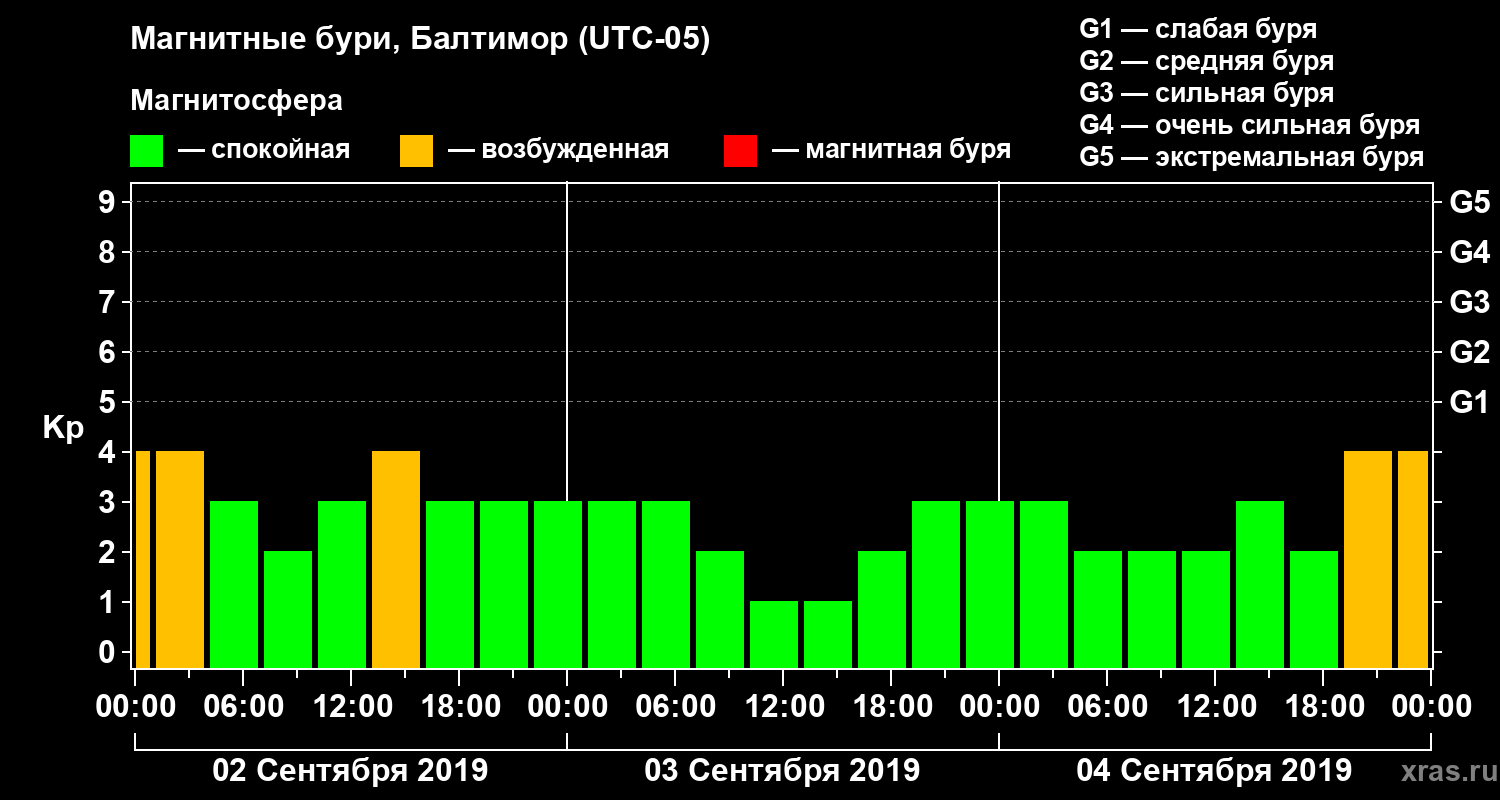Click the orange 'возбужденная' legend swatch
Viewport: 1500px width, 800px height.
(x=416, y=151)
